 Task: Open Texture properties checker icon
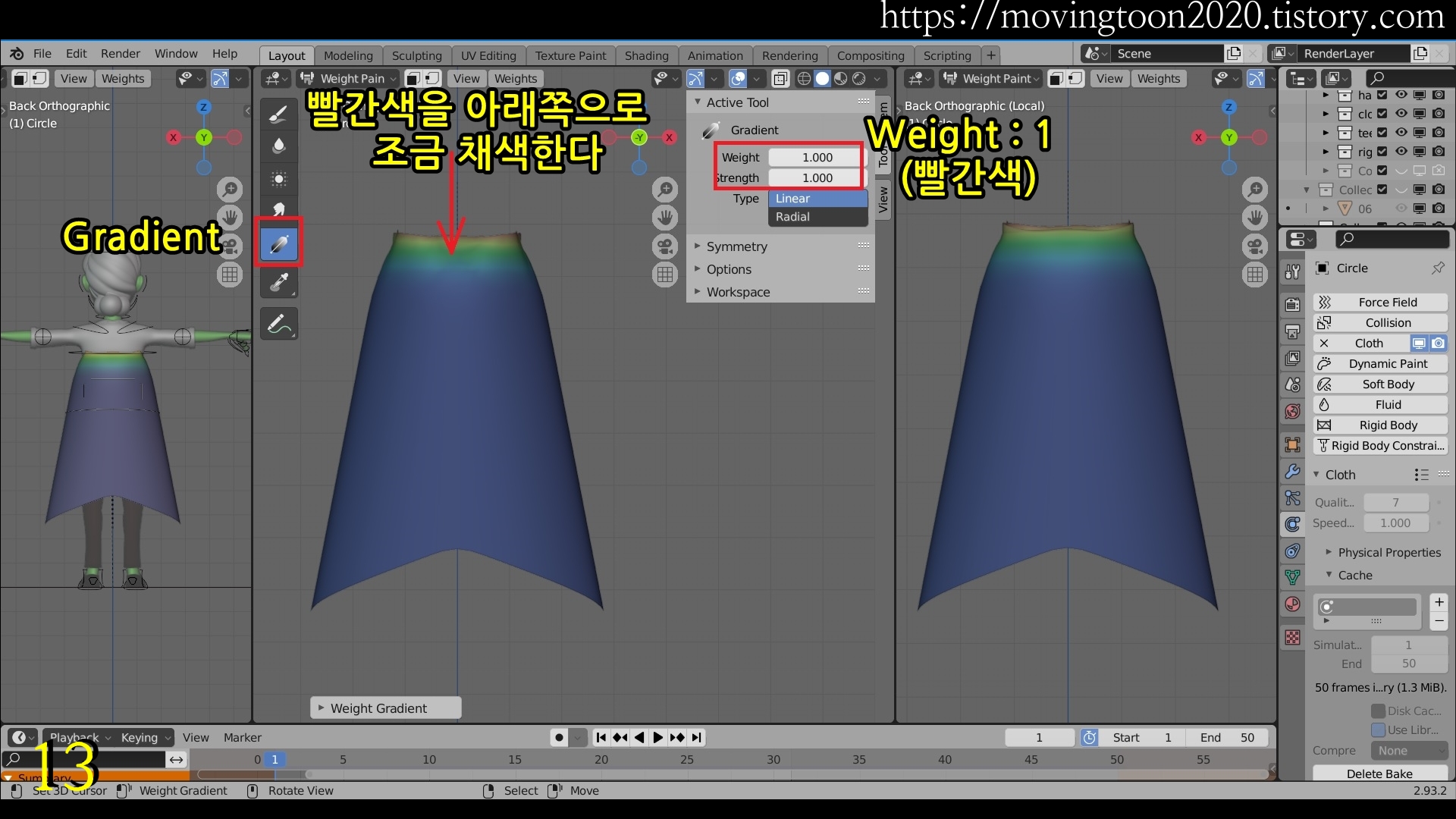pyautogui.click(x=1293, y=638)
